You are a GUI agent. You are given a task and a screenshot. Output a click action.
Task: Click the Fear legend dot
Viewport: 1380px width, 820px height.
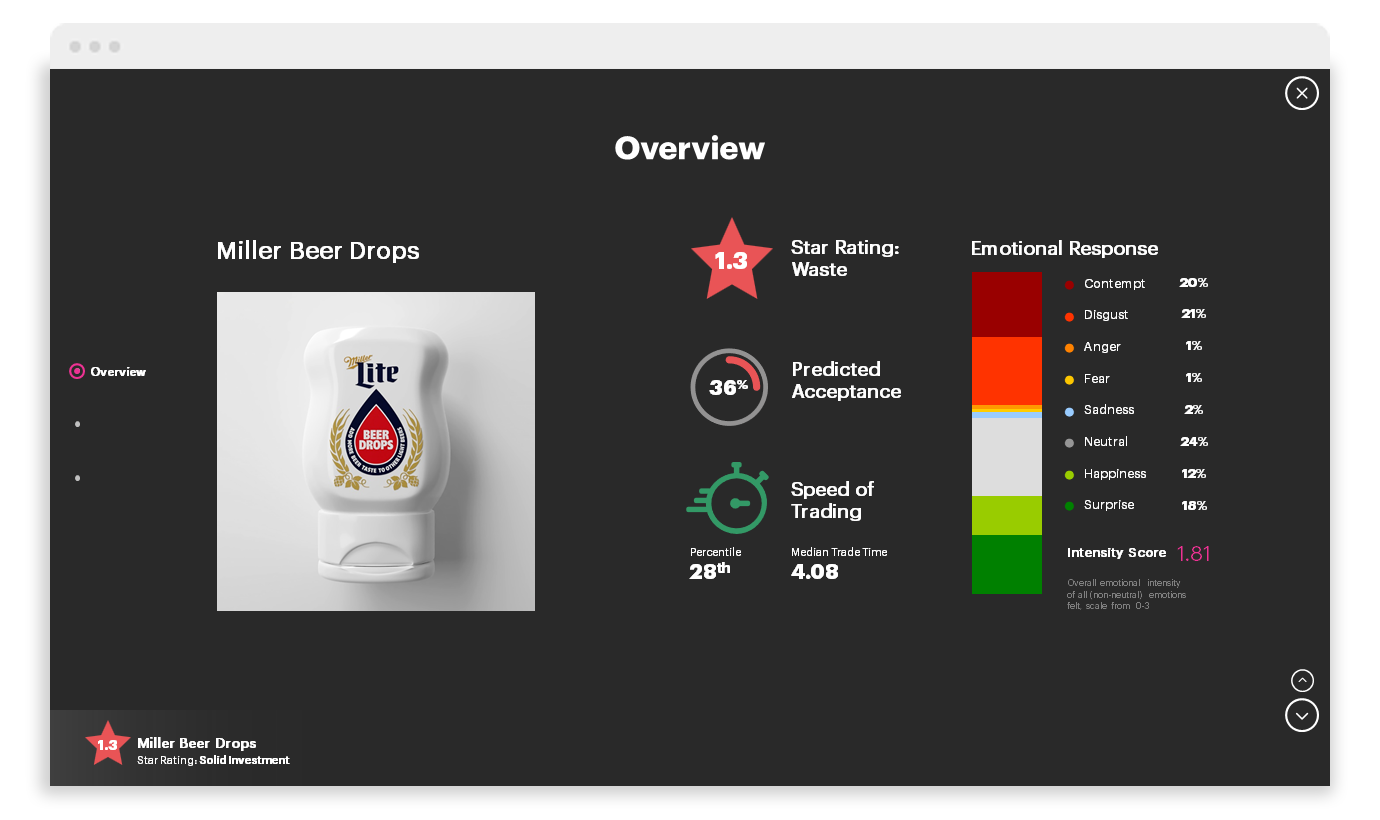pyautogui.click(x=1069, y=379)
